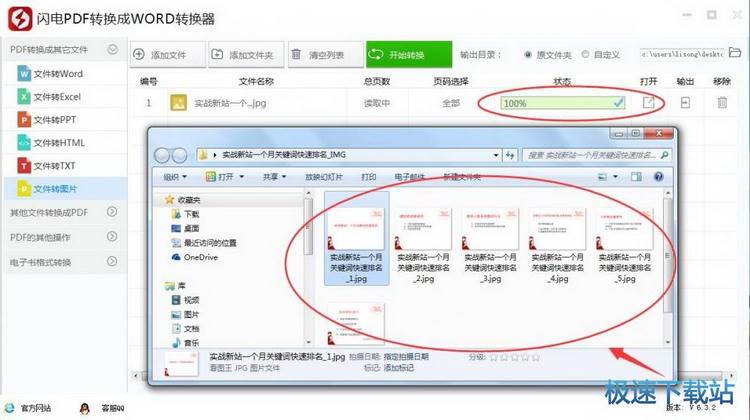Open address bar history dropdown in Explorer

click(x=496, y=155)
